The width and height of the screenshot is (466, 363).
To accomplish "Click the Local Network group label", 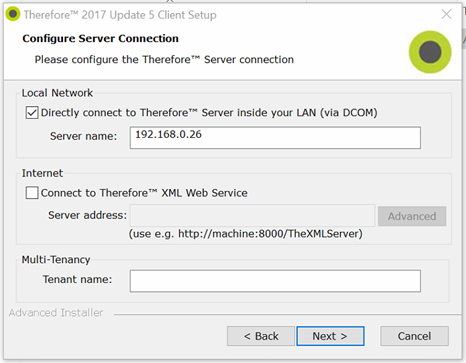I will (x=57, y=93).
